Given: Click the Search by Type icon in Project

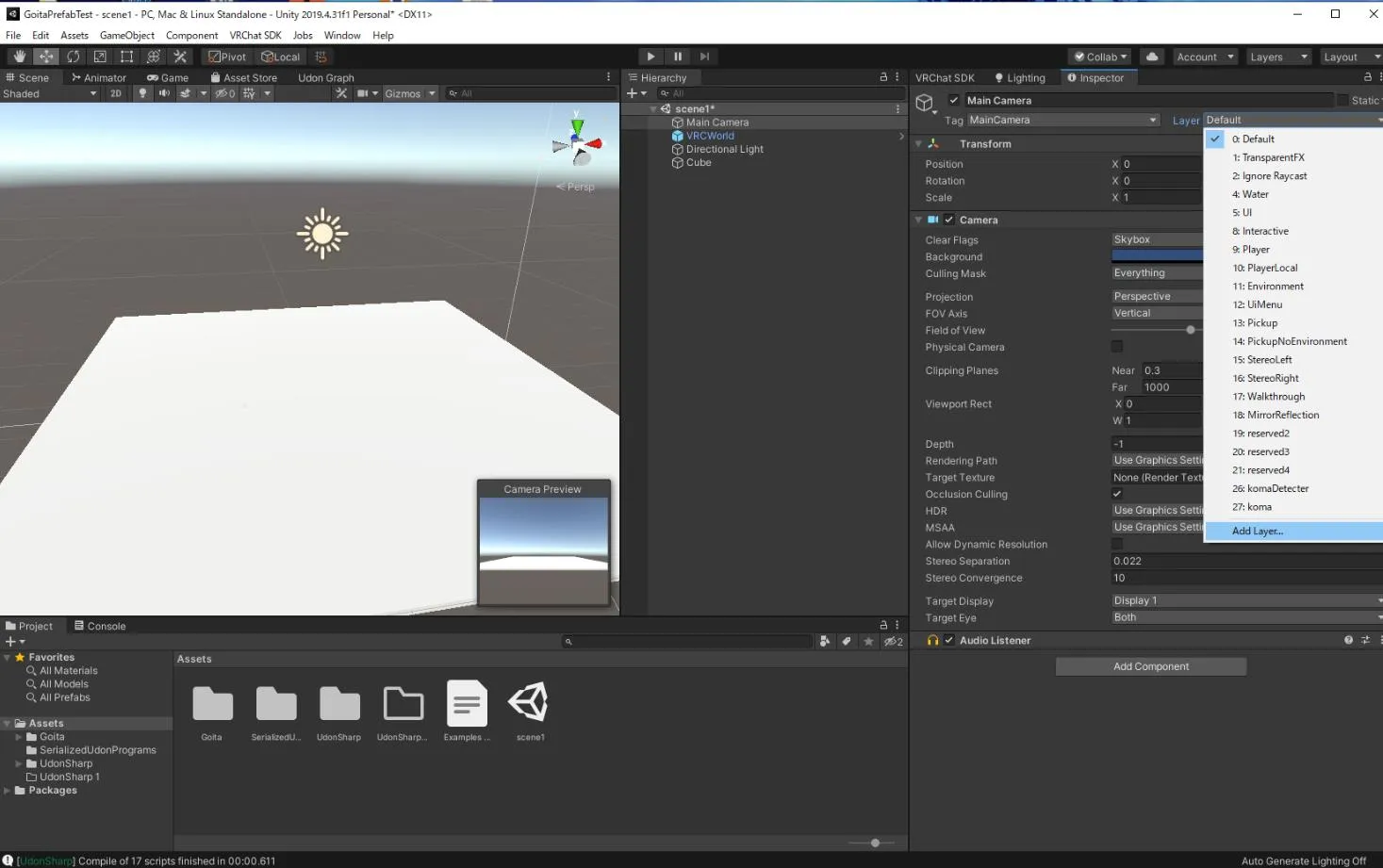Looking at the screenshot, I should [825, 641].
